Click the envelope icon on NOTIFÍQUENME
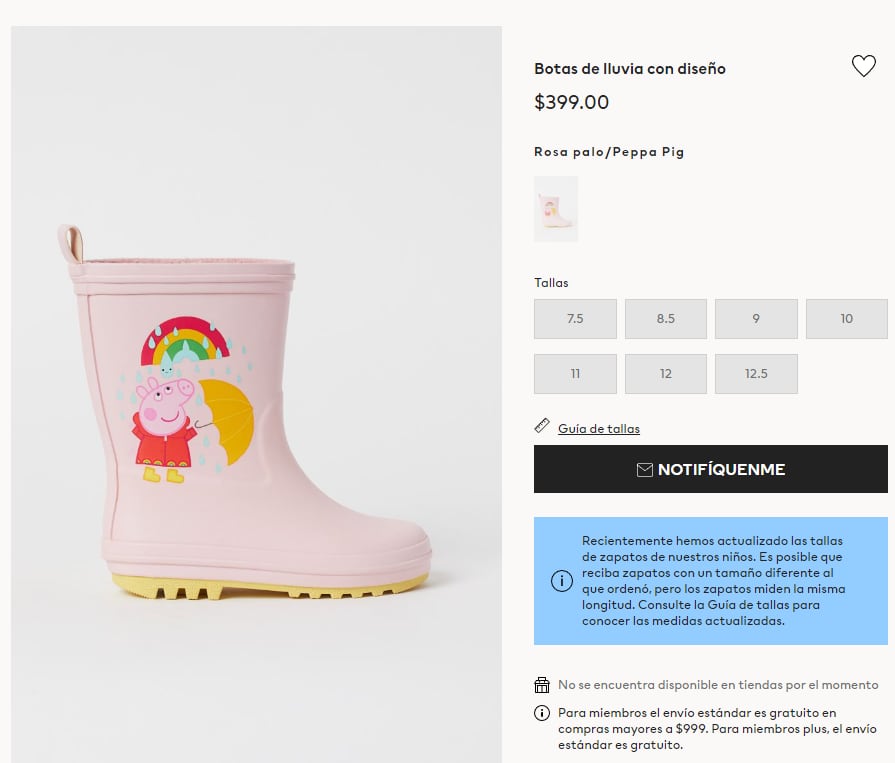Screen dimensions: 895x763 click(645, 469)
